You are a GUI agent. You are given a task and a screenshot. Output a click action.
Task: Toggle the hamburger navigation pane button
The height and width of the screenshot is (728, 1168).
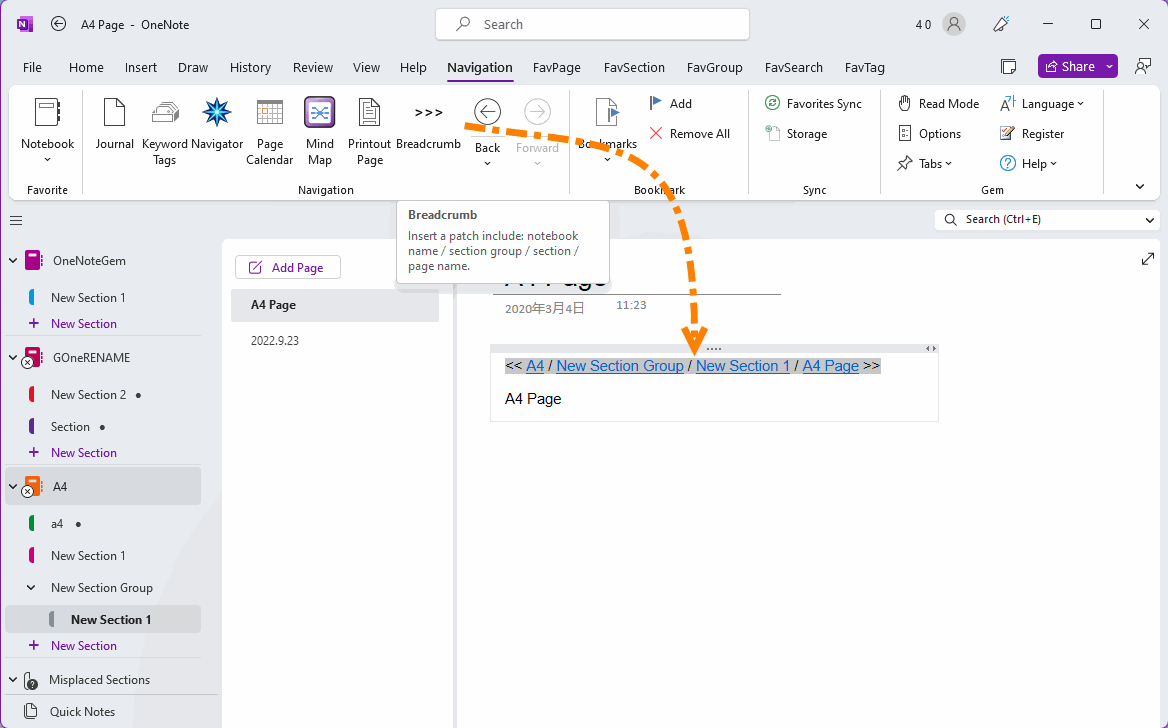coord(16,221)
